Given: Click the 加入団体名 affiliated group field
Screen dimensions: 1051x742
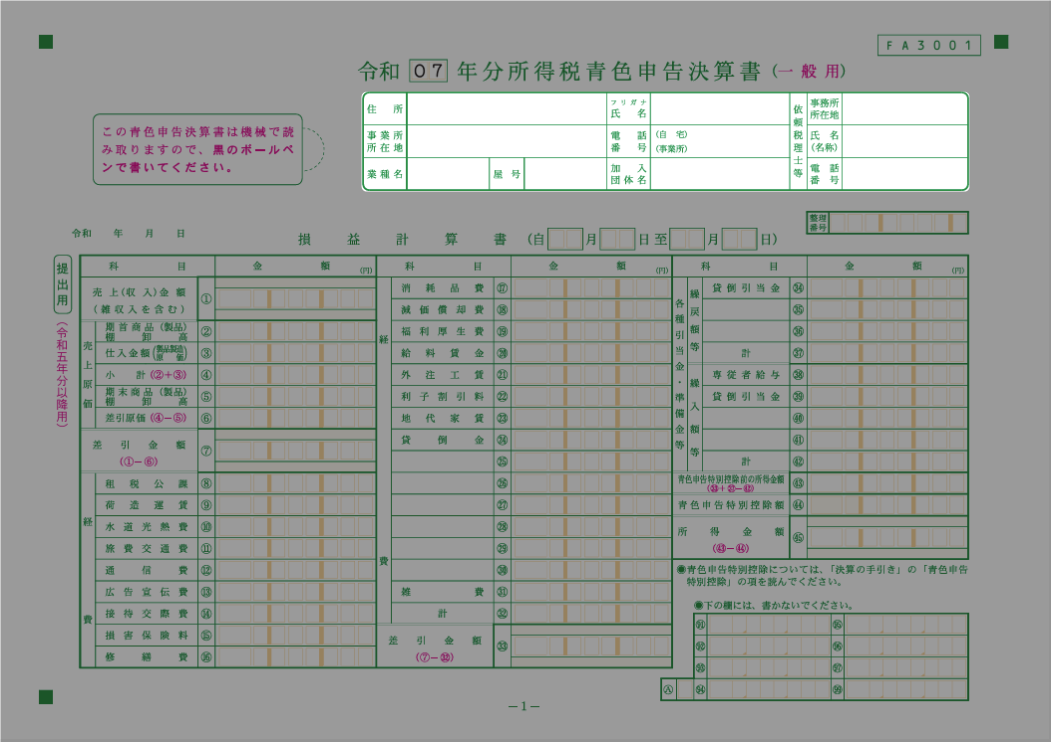Looking at the screenshot, I should 719,174.
